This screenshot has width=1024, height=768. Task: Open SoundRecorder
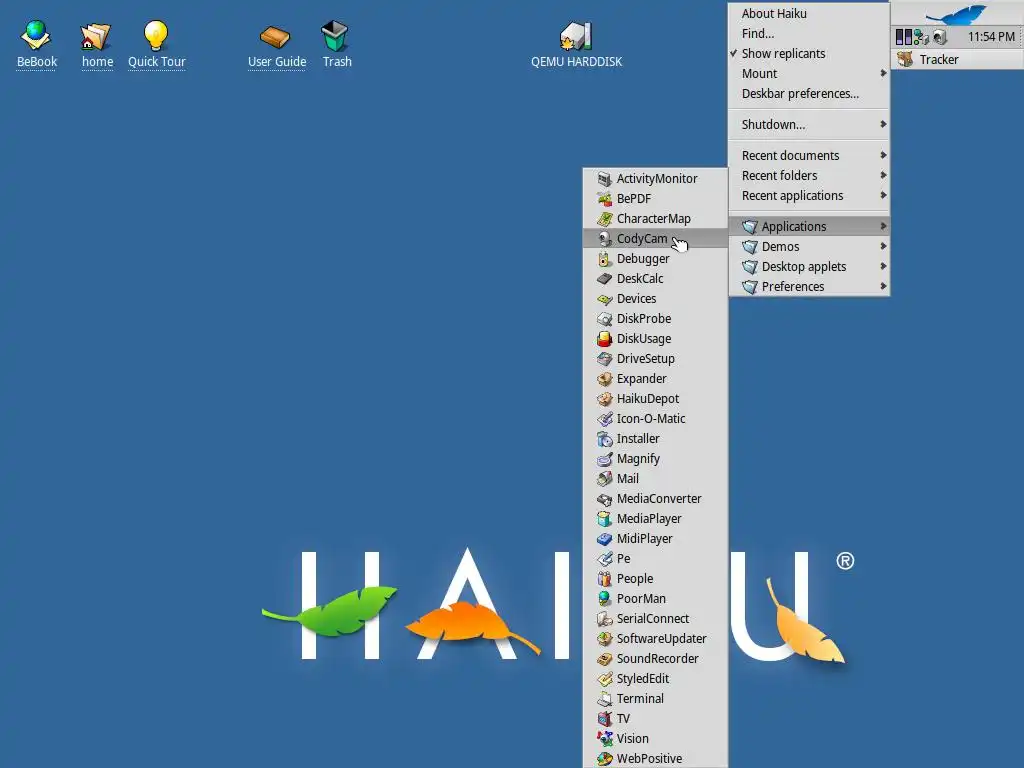pos(655,658)
